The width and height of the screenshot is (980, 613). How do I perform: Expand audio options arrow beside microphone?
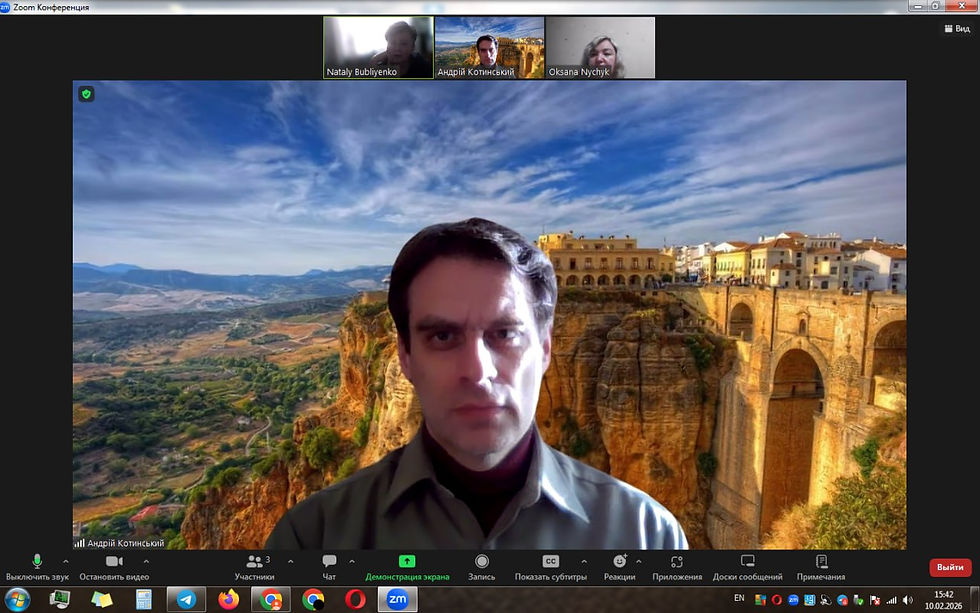click(x=66, y=561)
